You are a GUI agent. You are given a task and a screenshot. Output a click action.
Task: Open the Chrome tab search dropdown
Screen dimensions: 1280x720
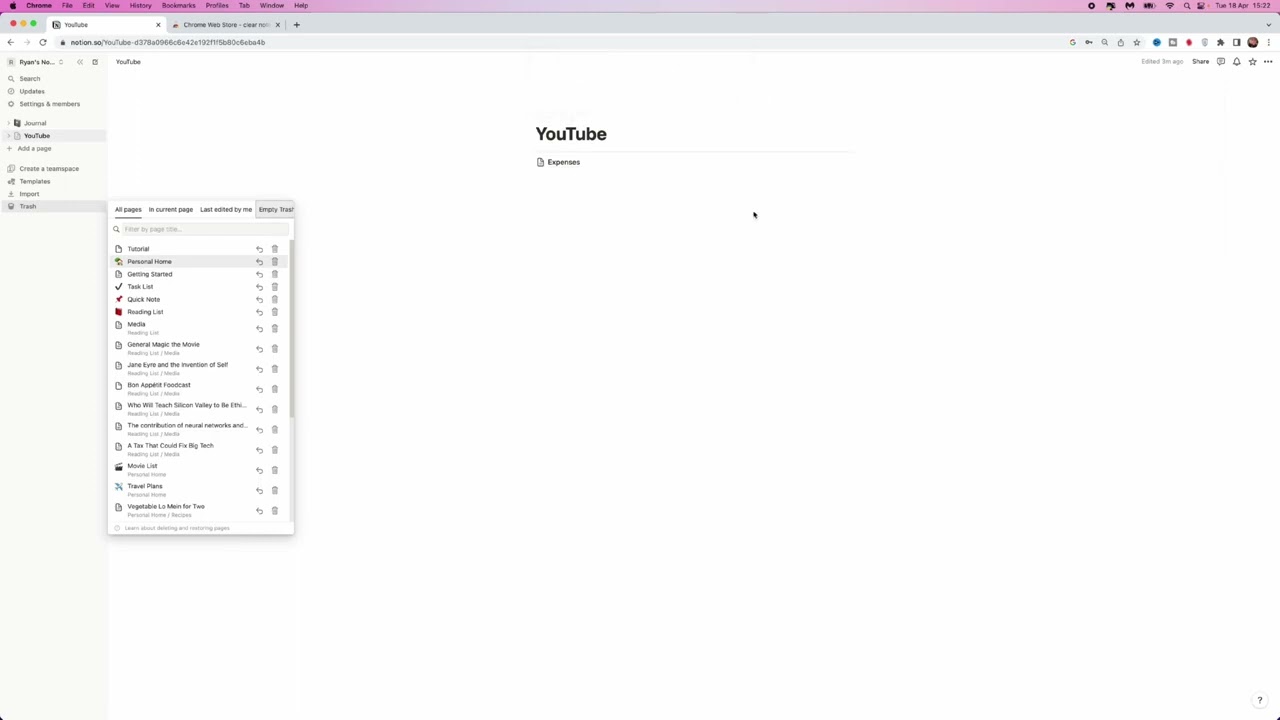1268,24
